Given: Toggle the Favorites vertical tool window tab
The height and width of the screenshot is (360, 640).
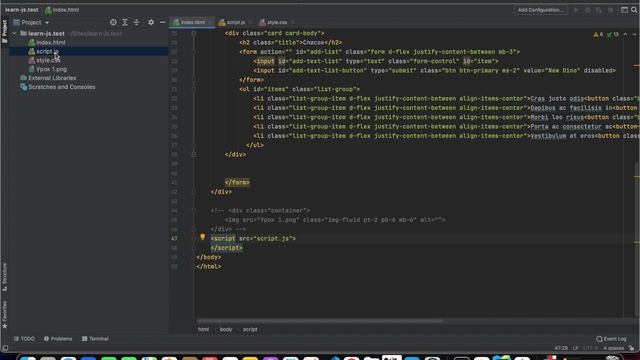Looking at the screenshot, I should click(x=4, y=314).
